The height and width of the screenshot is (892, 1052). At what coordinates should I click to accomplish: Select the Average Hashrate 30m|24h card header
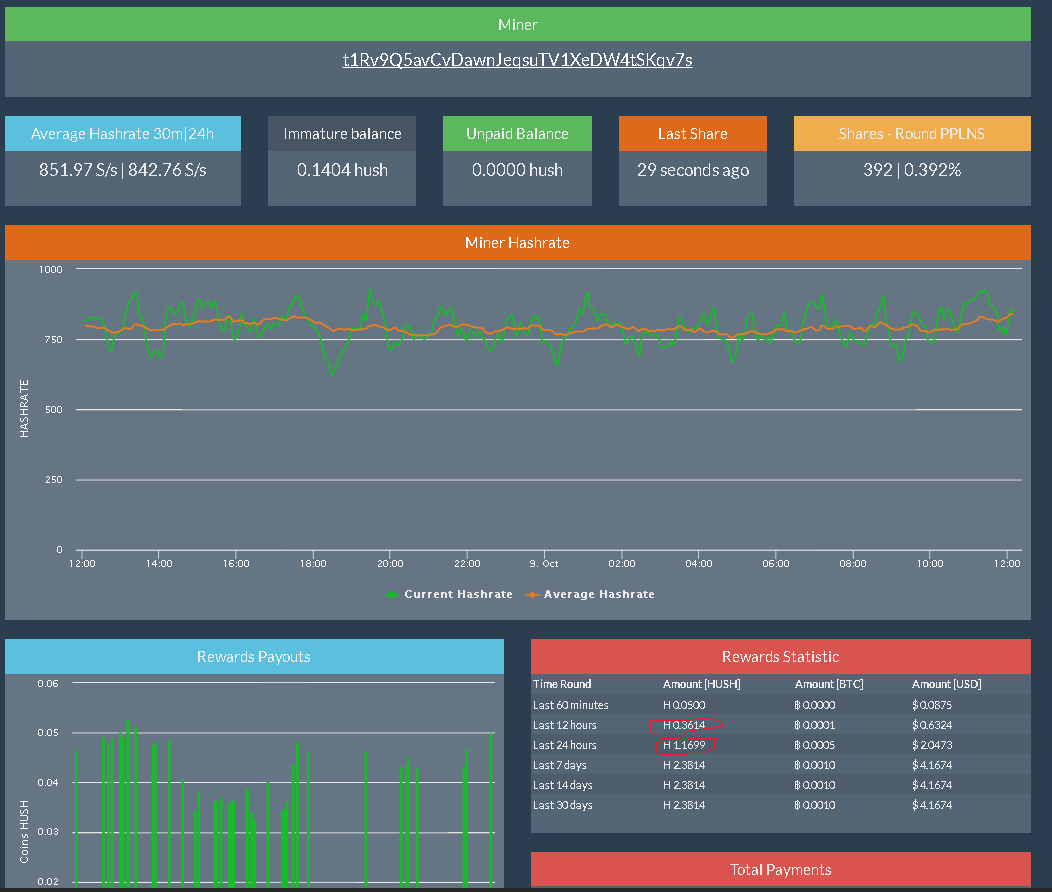click(123, 133)
